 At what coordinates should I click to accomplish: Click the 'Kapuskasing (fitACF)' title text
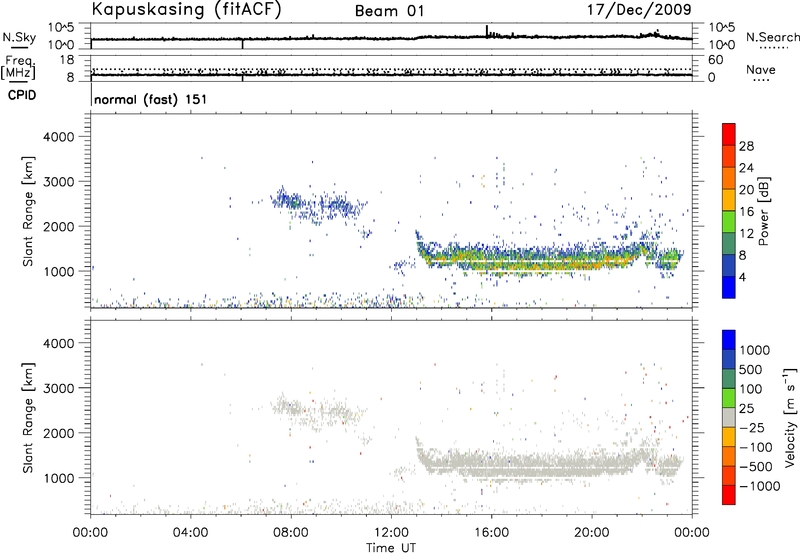[x=186, y=9]
